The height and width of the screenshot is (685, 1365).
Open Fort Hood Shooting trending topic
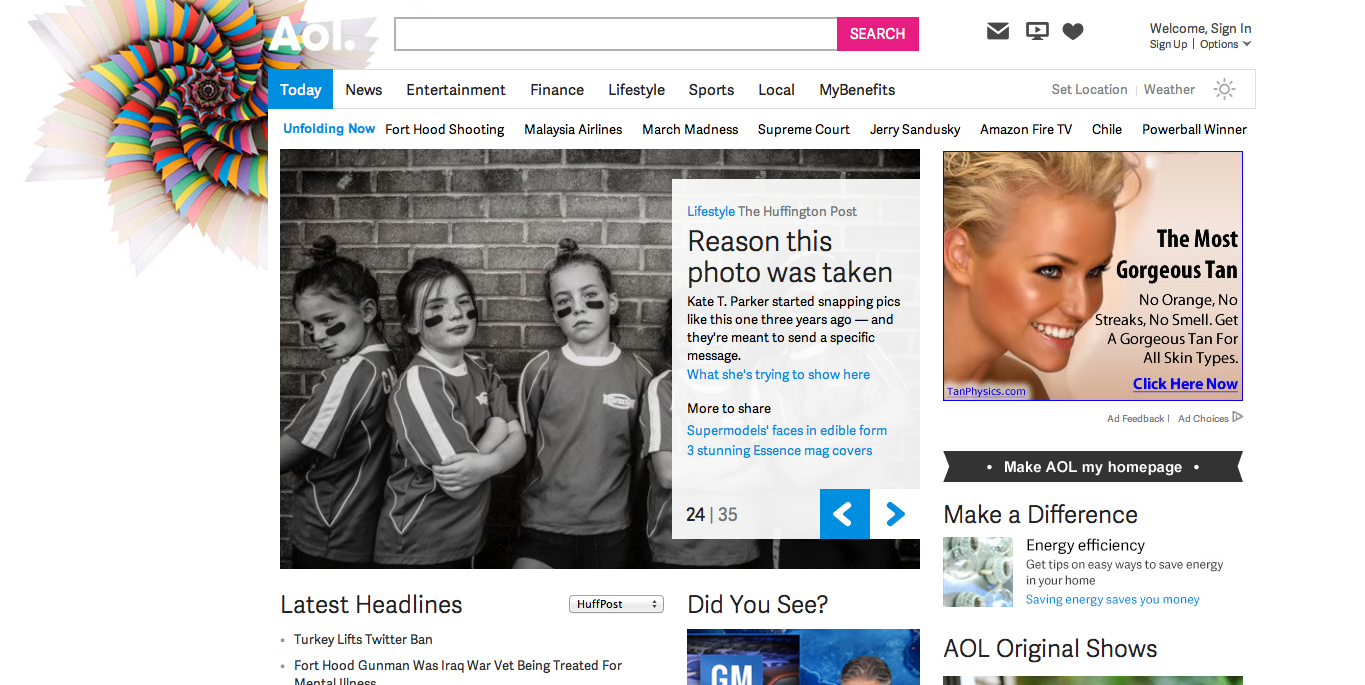tap(444, 129)
